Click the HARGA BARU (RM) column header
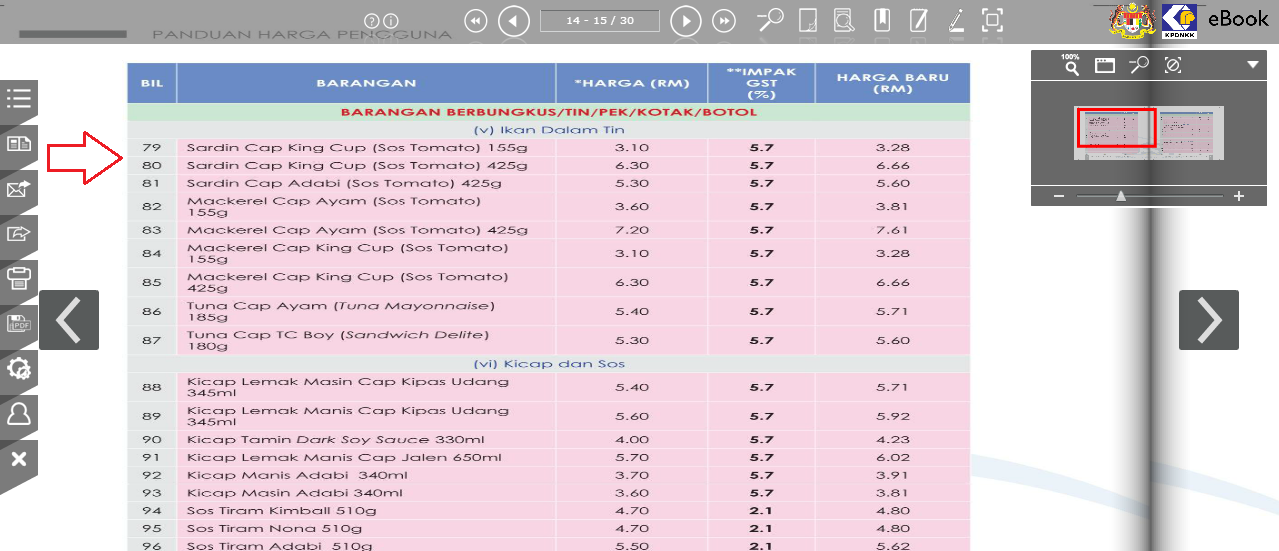1279x551 pixels. click(x=892, y=83)
